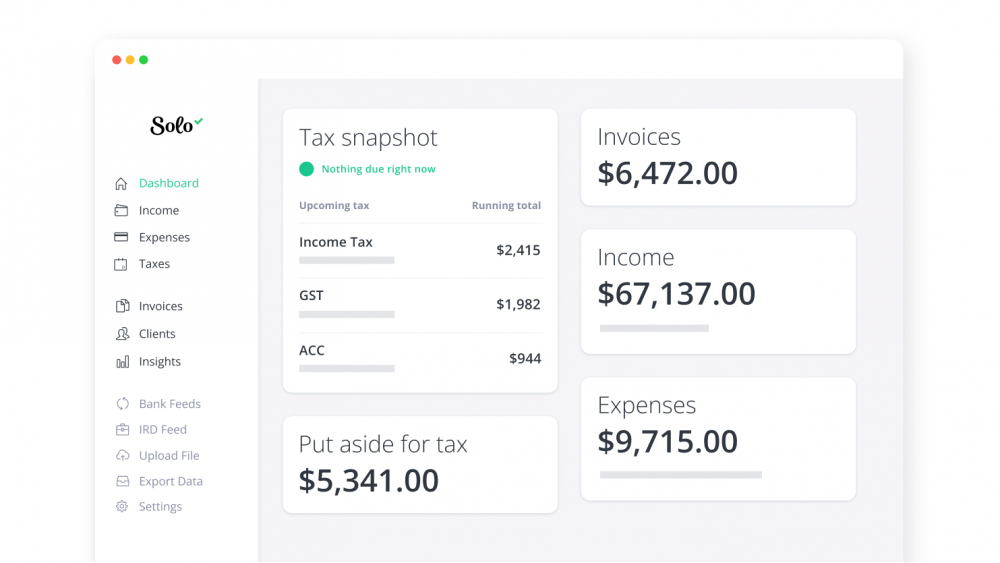The height and width of the screenshot is (563, 1000).
Task: Open the Put aside for tax card
Action: coord(420,465)
